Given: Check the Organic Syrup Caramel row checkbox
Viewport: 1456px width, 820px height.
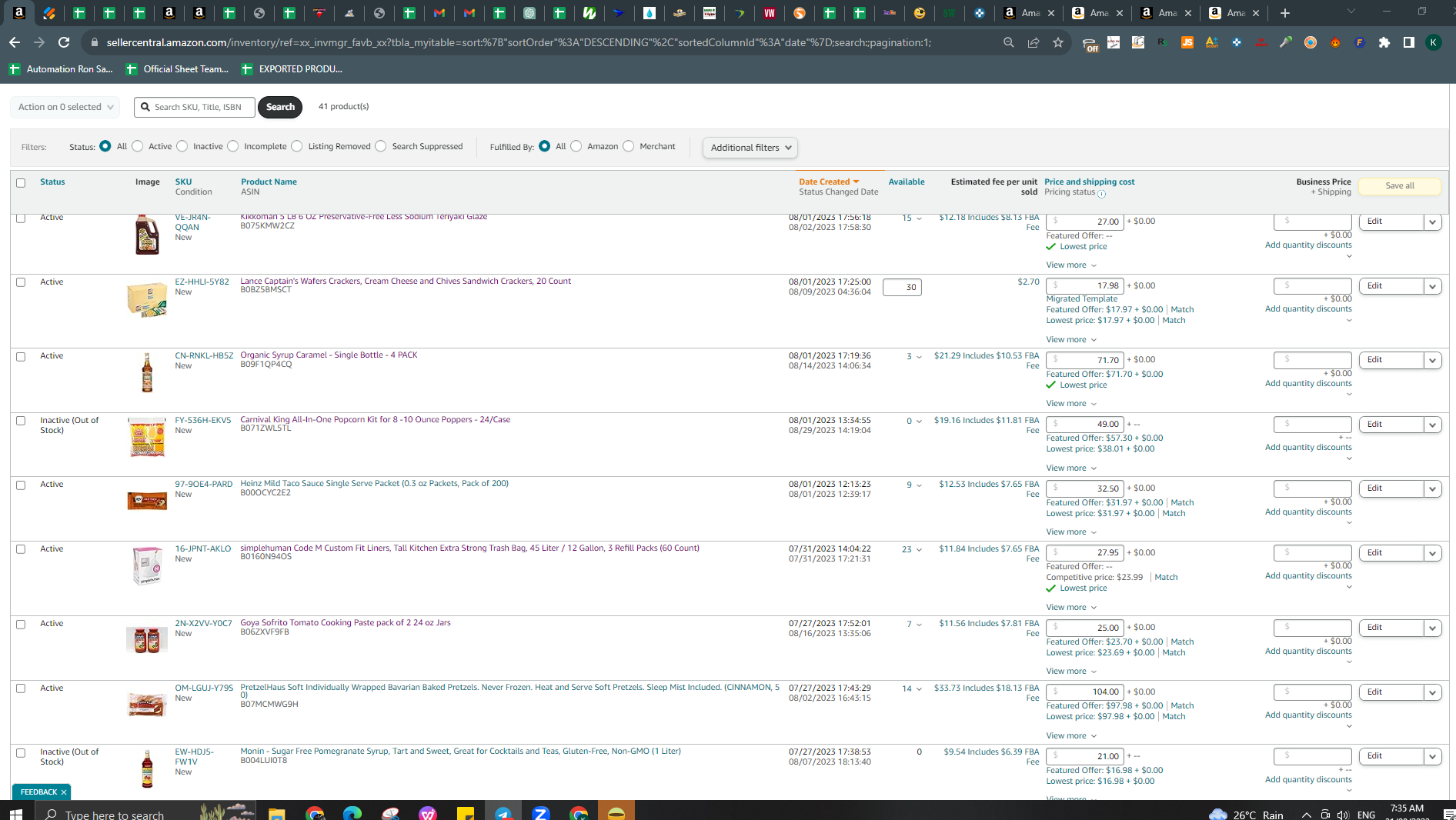Looking at the screenshot, I should click(21, 357).
